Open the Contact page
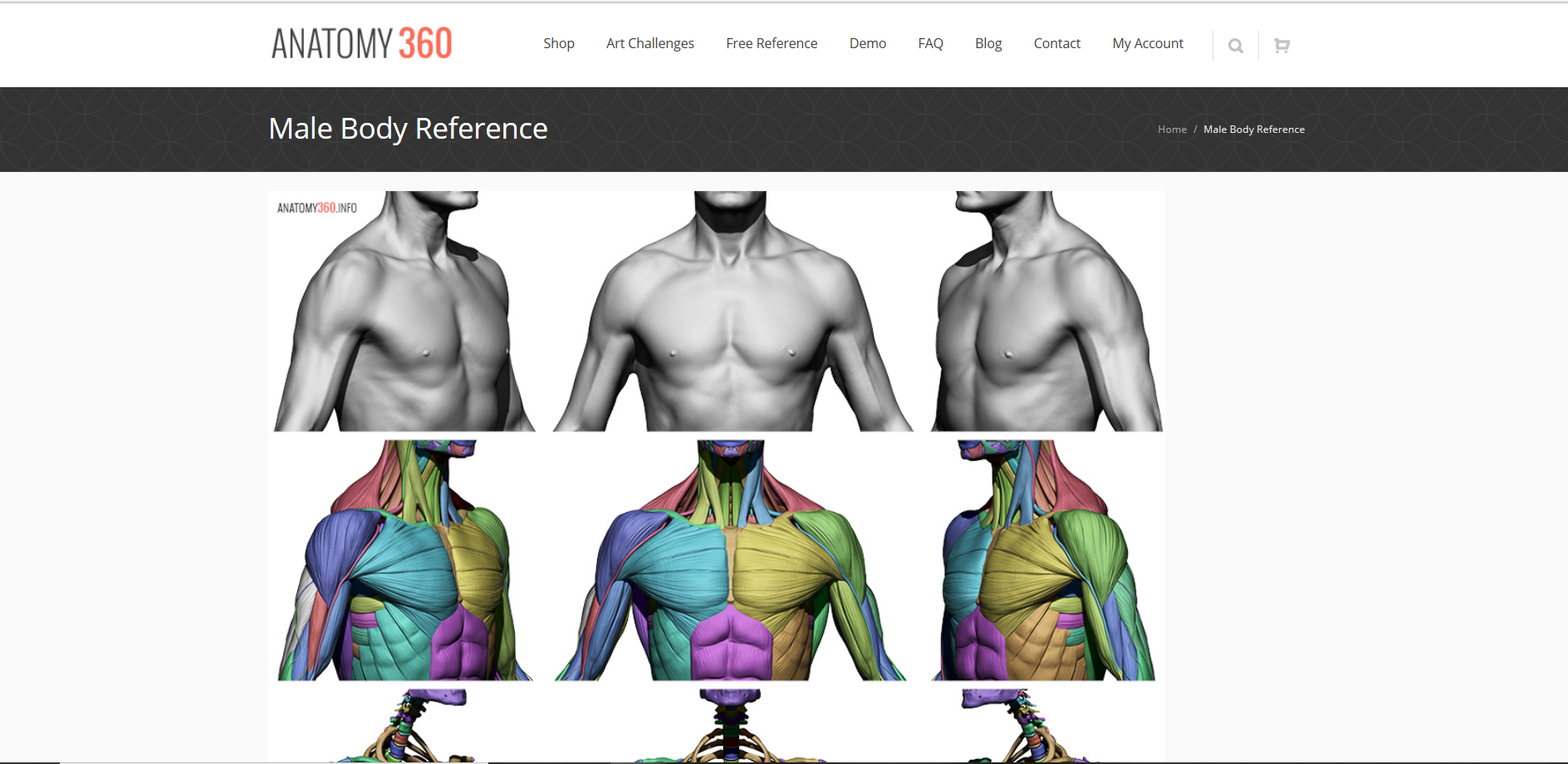The height and width of the screenshot is (764, 1568). click(x=1057, y=43)
